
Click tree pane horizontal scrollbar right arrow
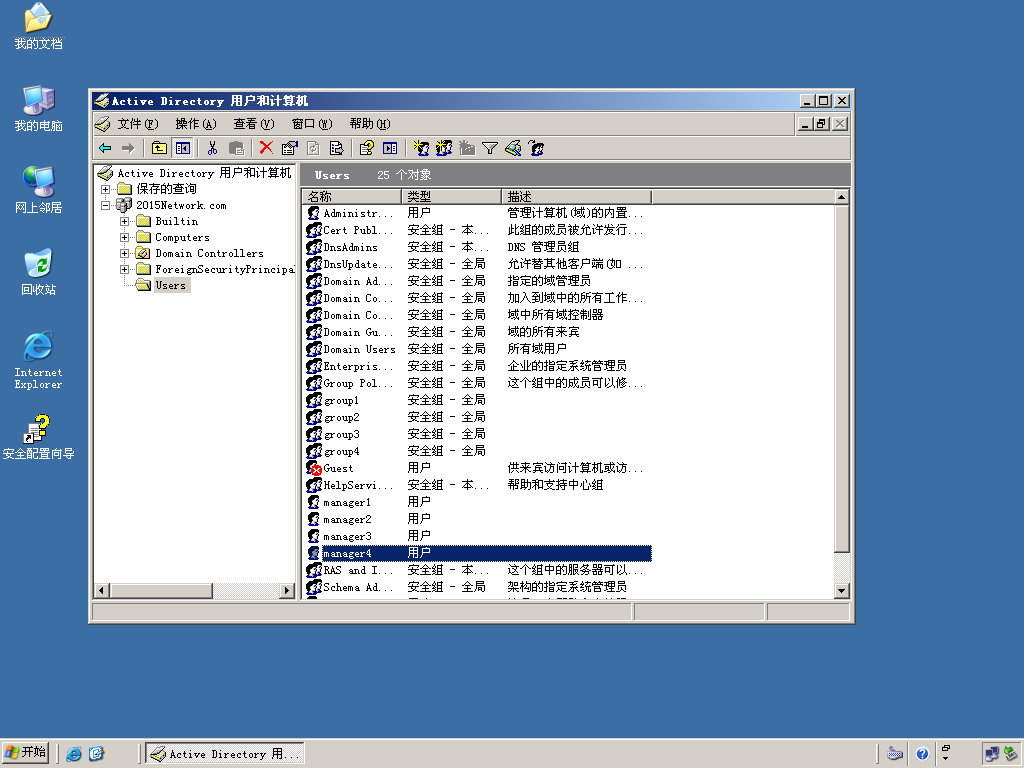tap(287, 590)
